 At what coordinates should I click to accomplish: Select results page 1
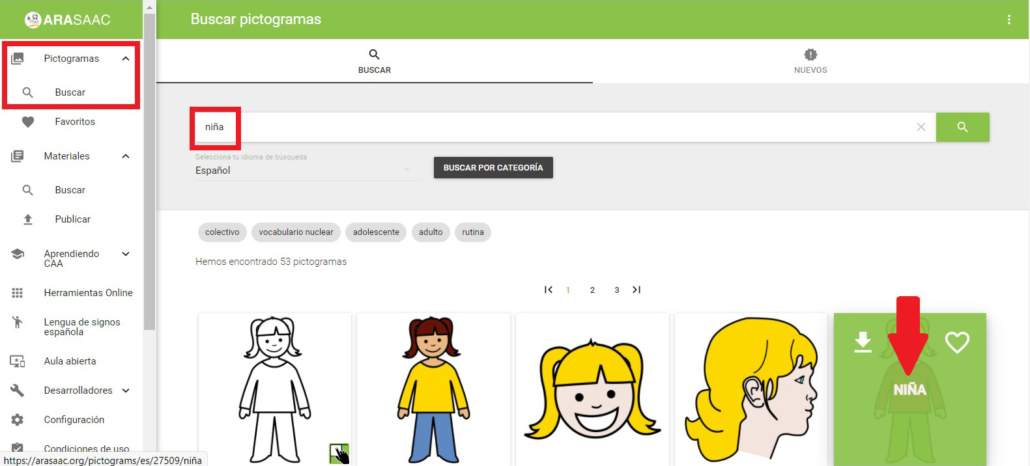coord(568,290)
